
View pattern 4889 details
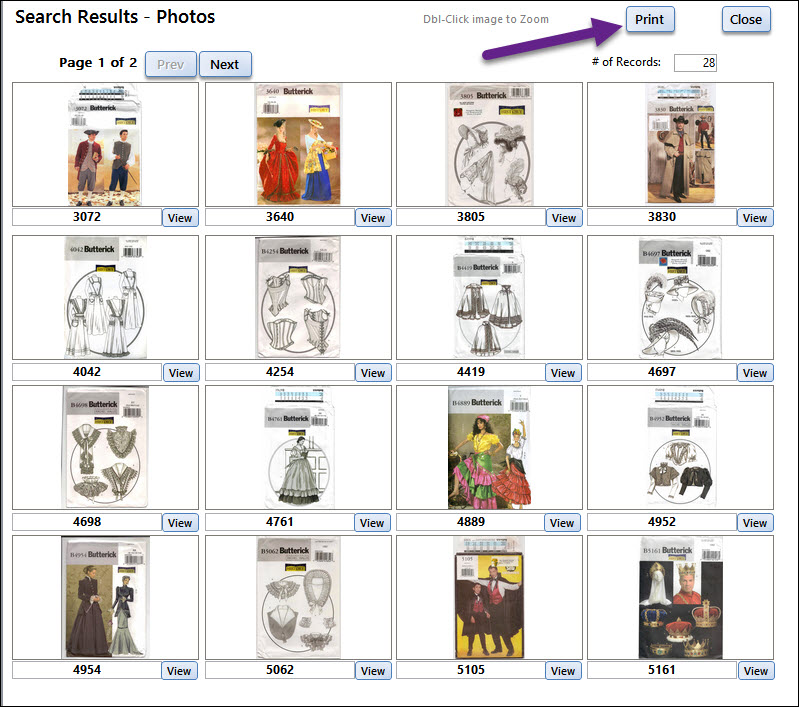pos(562,522)
